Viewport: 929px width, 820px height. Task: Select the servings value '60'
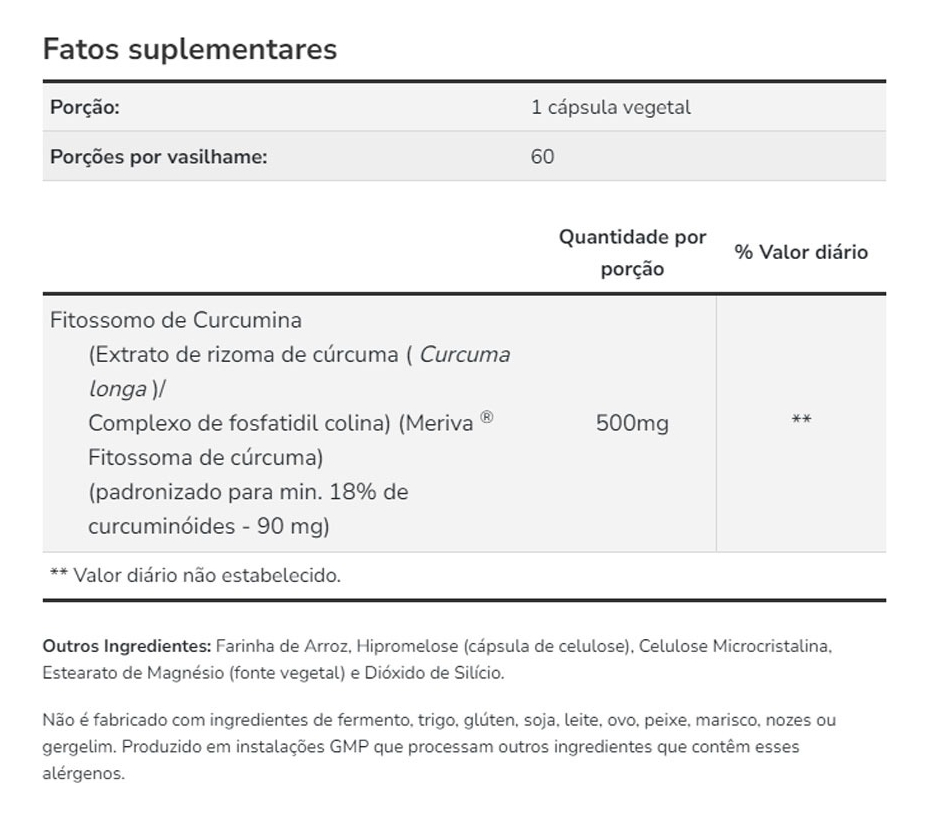pos(542,157)
